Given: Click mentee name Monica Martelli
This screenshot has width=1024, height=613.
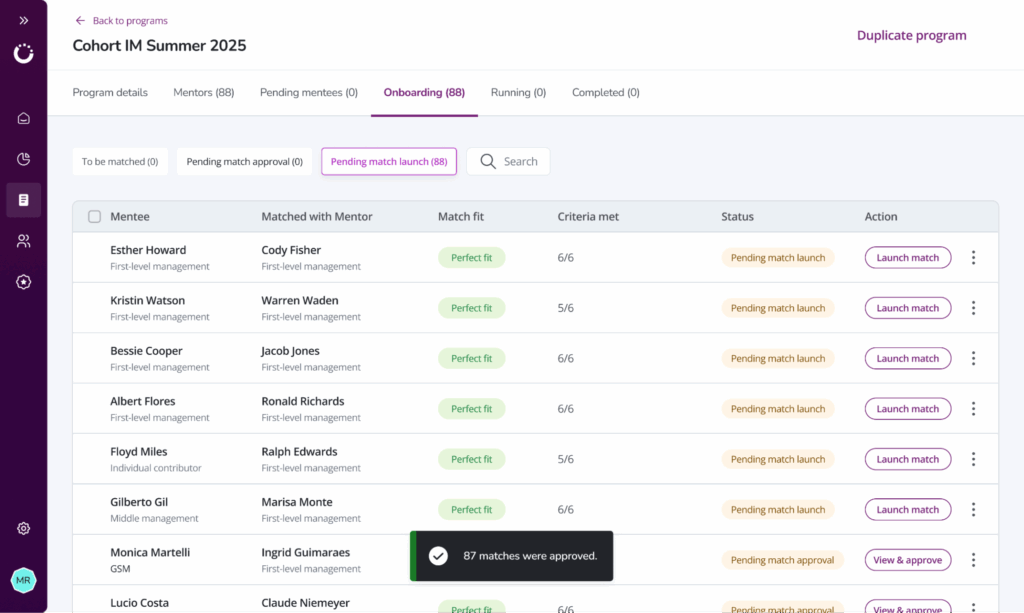Looking at the screenshot, I should coord(150,552).
